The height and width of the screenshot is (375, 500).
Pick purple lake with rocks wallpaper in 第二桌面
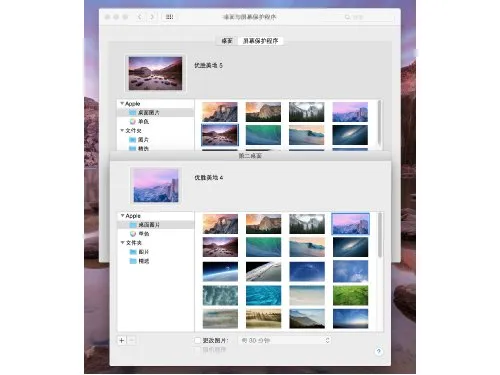click(220, 247)
